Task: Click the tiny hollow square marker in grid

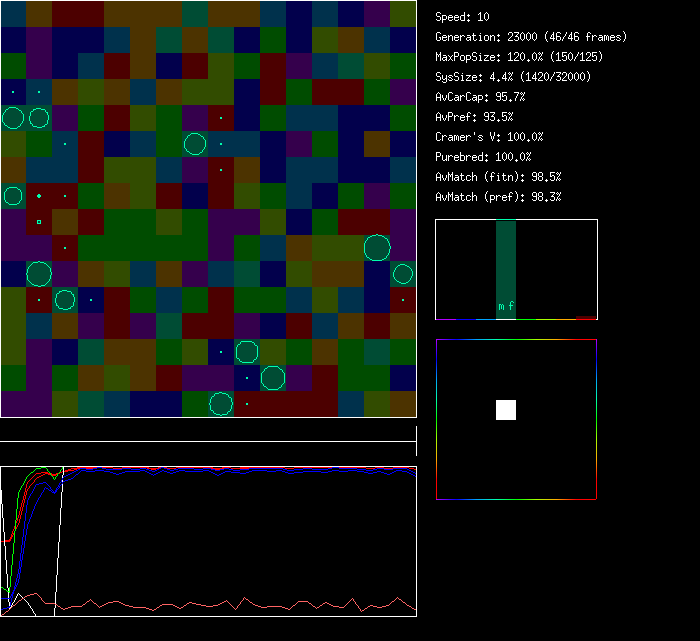Action: [x=39, y=222]
